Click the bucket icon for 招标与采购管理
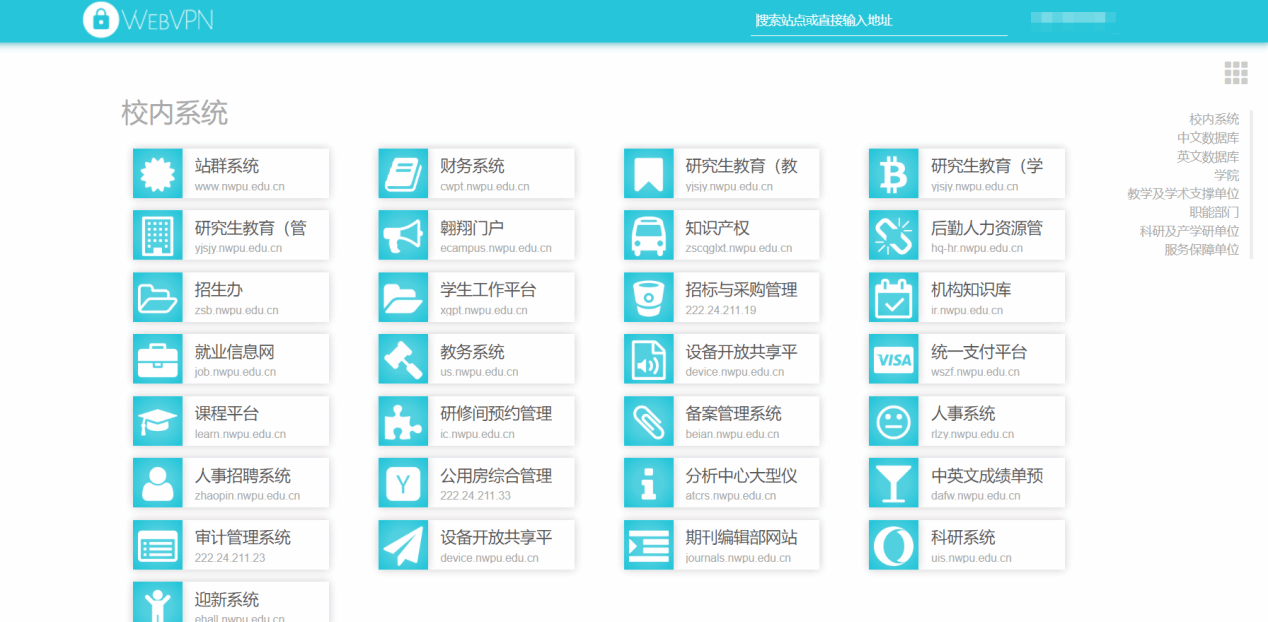Screen dimensions: 1268x622 [x=649, y=297]
